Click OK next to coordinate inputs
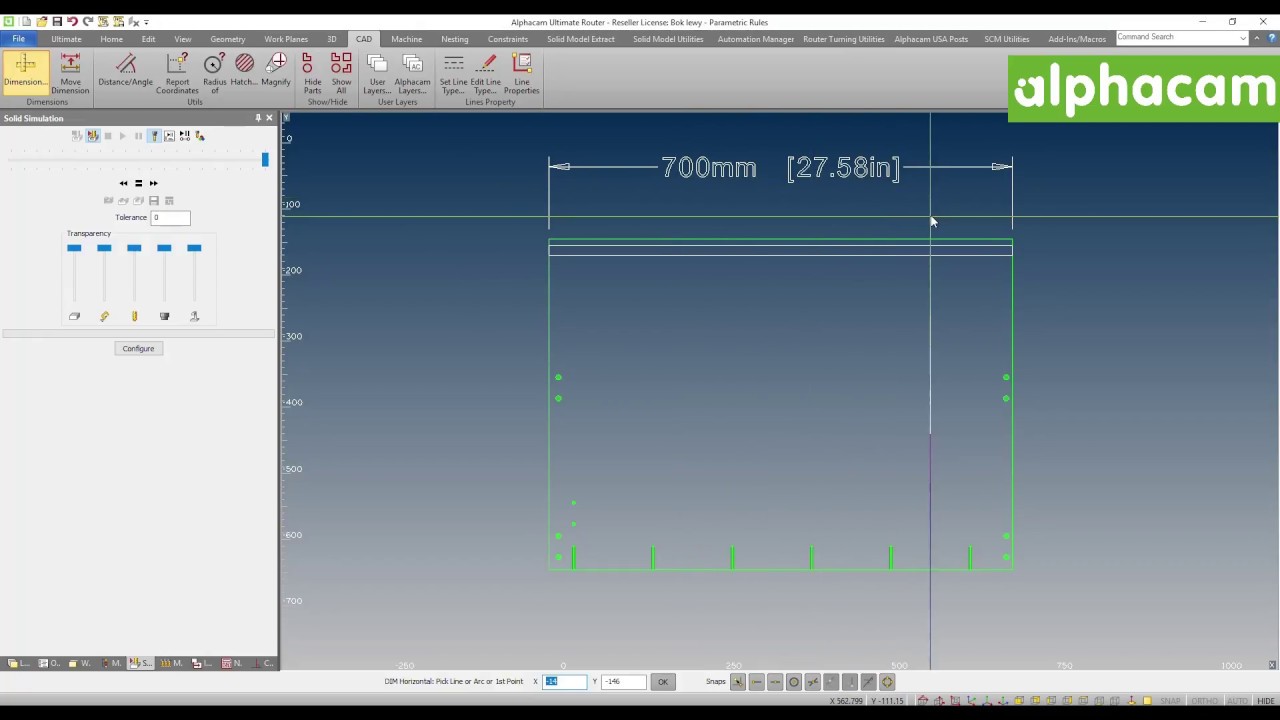This screenshot has width=1280, height=720. click(662, 682)
